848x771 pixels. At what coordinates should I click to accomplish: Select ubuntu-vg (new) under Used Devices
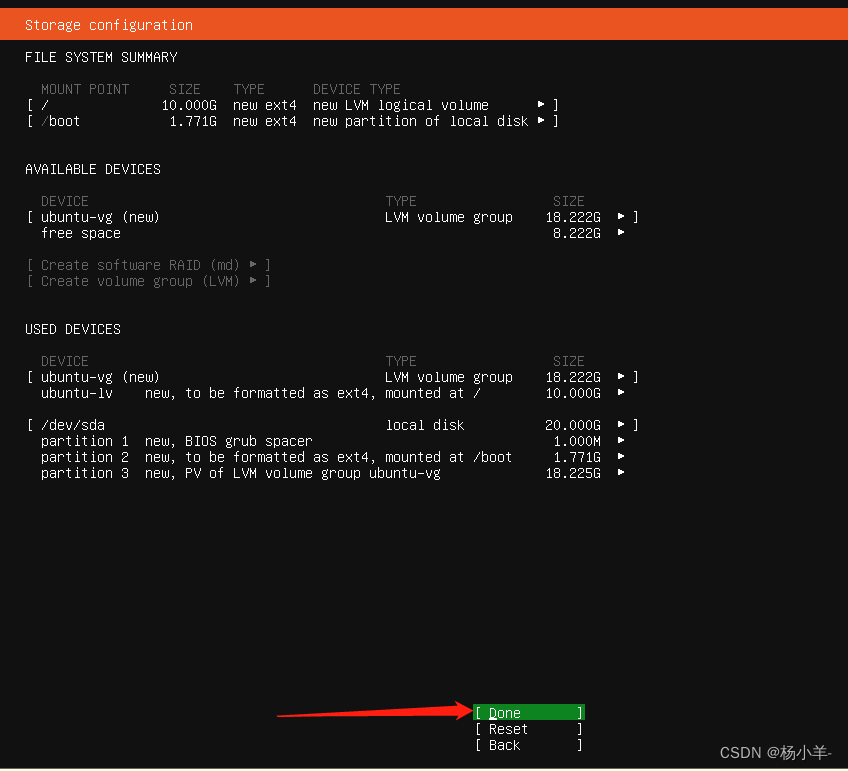click(333, 377)
